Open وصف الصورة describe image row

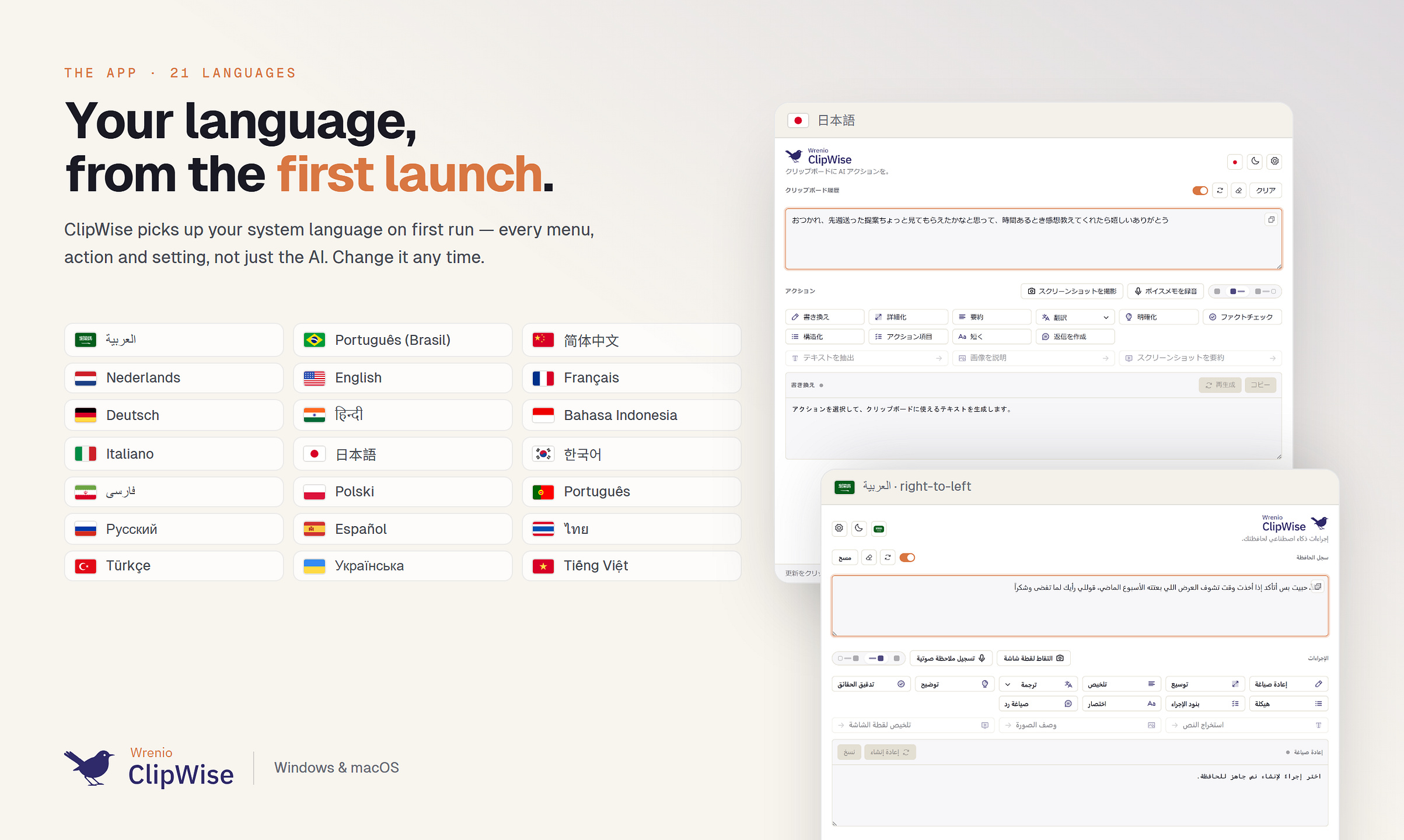(1080, 725)
